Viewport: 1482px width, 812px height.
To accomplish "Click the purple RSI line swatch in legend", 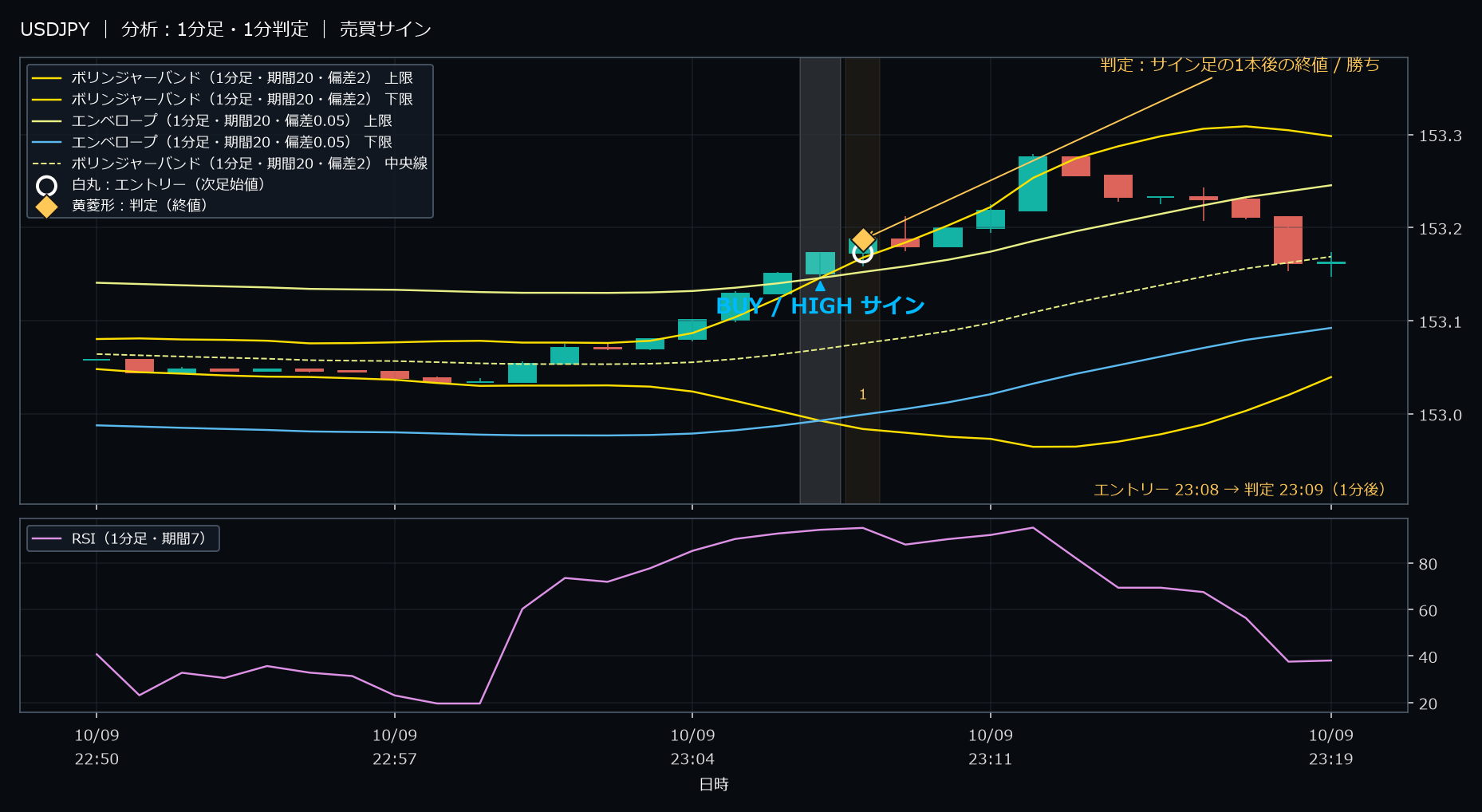I will click(47, 539).
